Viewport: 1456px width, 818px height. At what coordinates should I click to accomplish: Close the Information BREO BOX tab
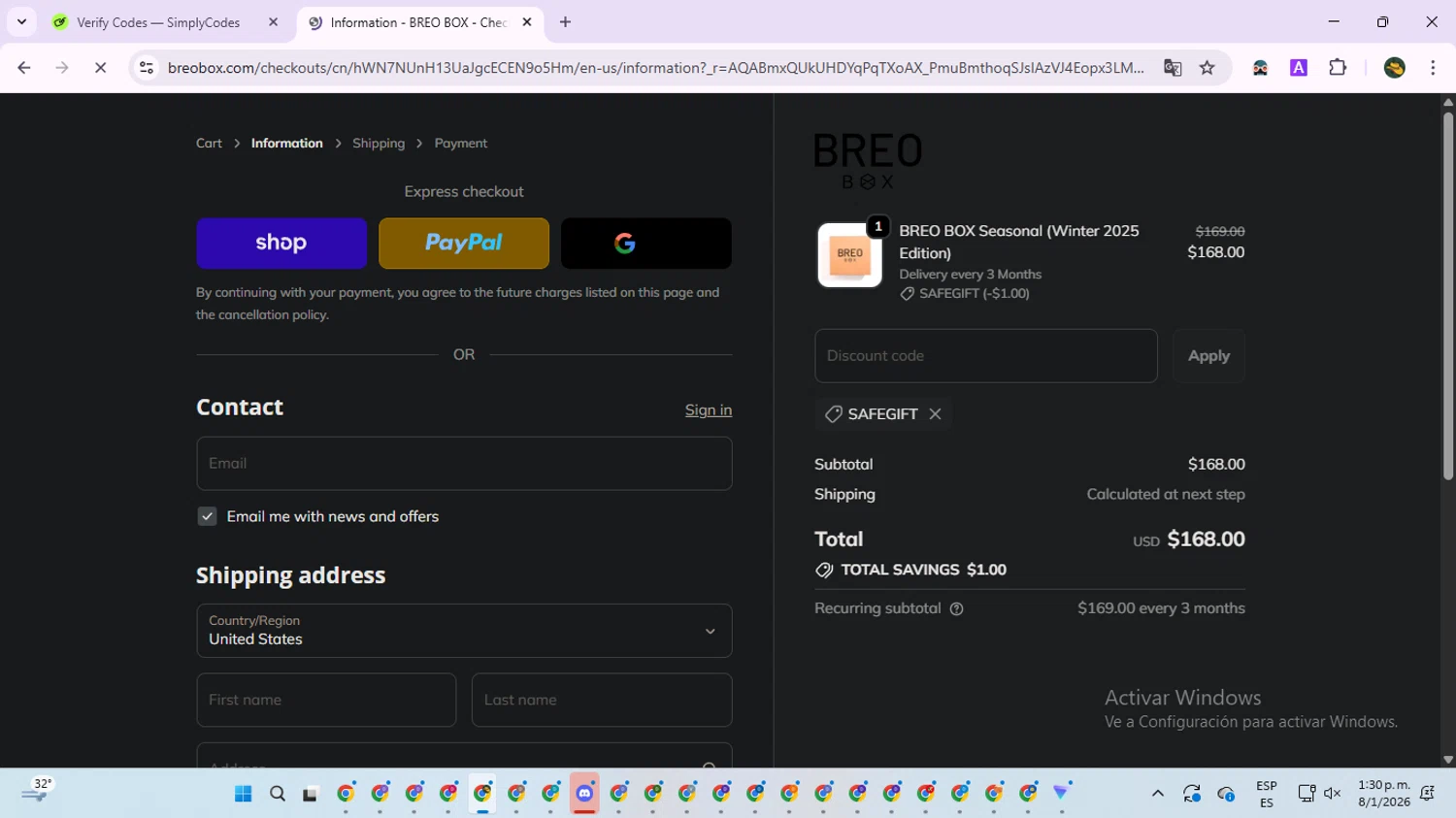coord(527,22)
